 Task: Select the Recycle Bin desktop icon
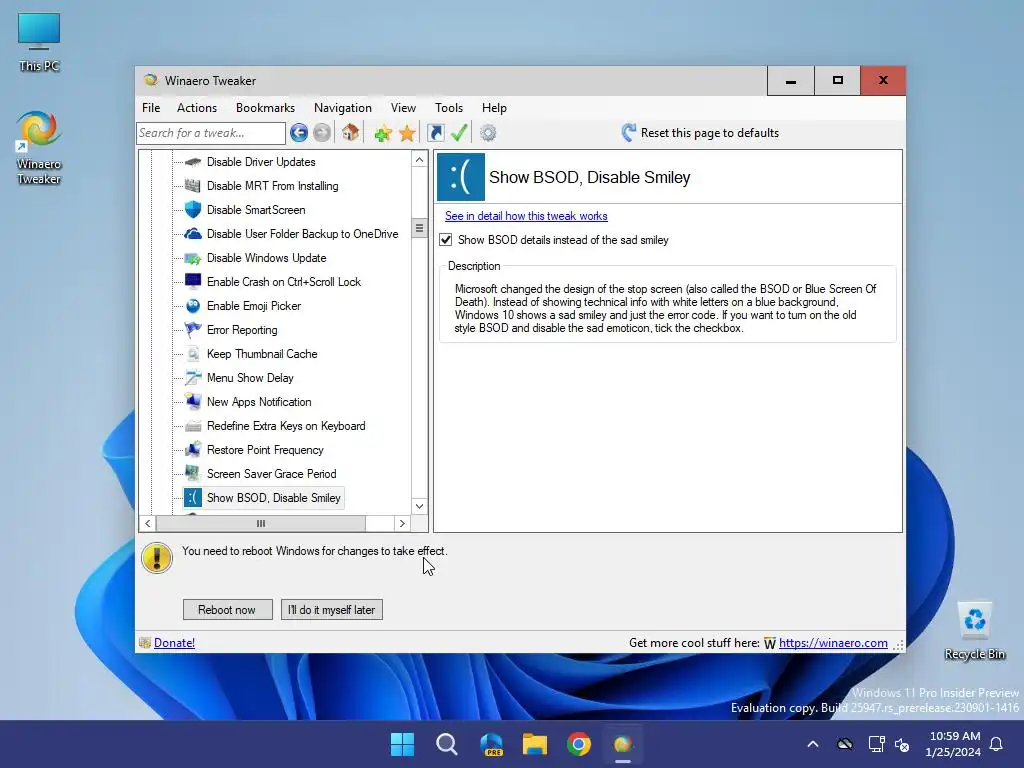tap(975, 631)
